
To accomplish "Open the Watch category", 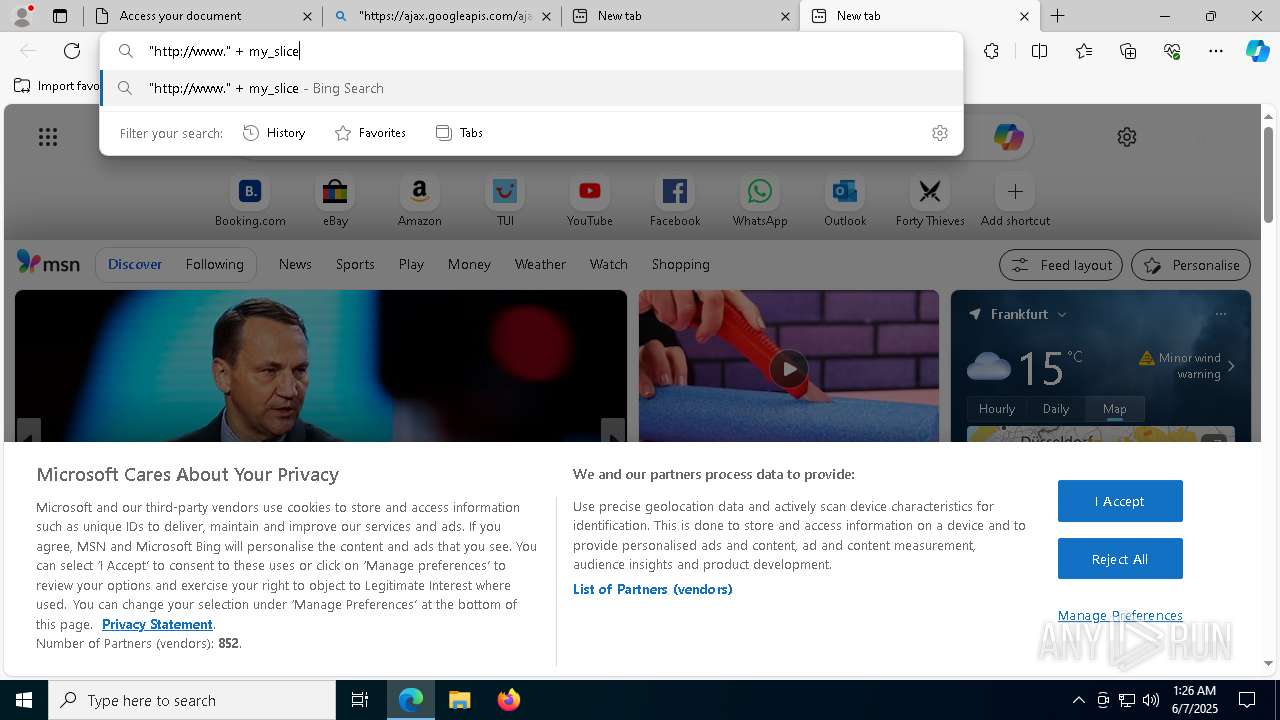I will [x=608, y=264].
